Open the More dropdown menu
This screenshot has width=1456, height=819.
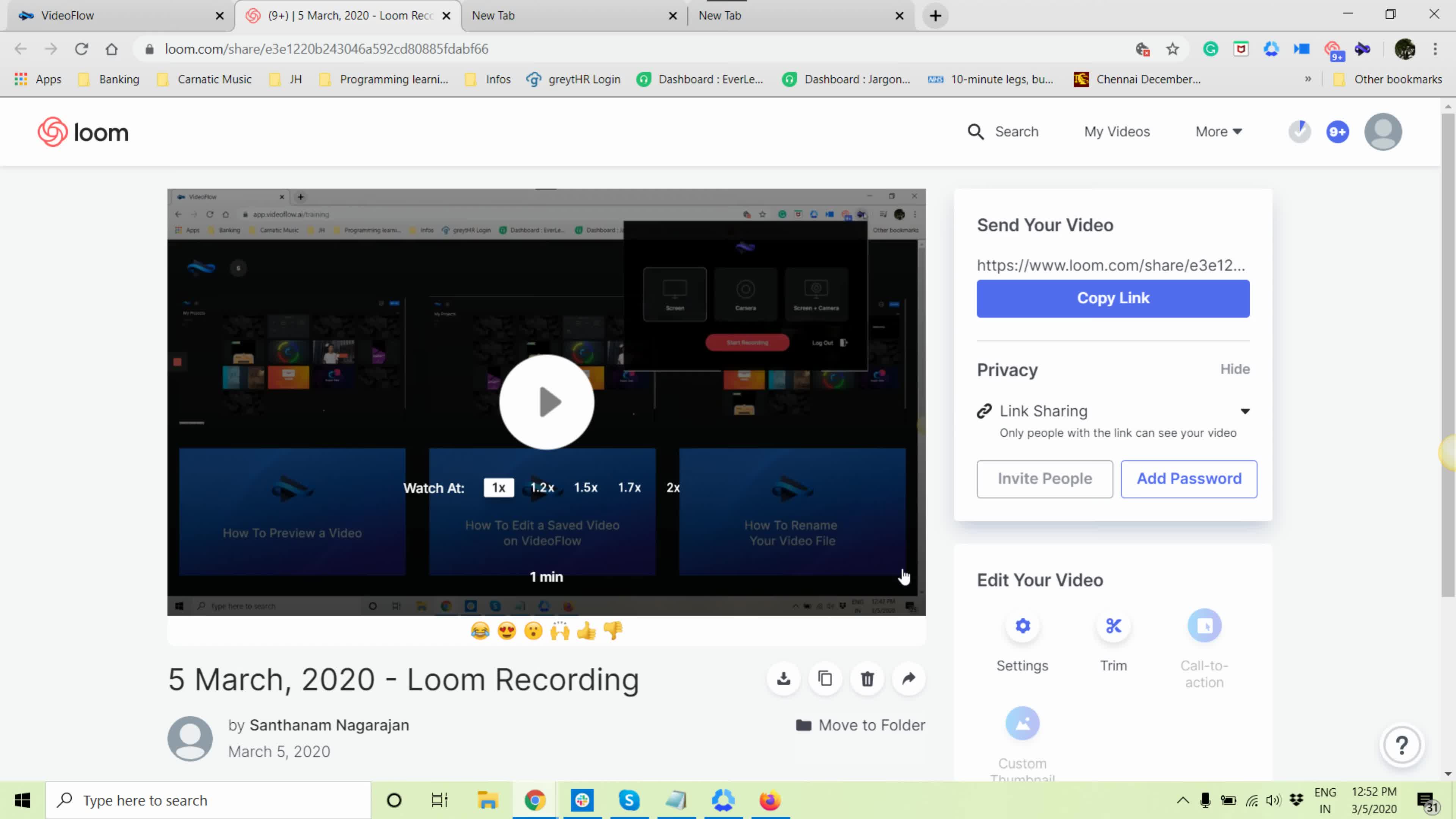[x=1219, y=132]
